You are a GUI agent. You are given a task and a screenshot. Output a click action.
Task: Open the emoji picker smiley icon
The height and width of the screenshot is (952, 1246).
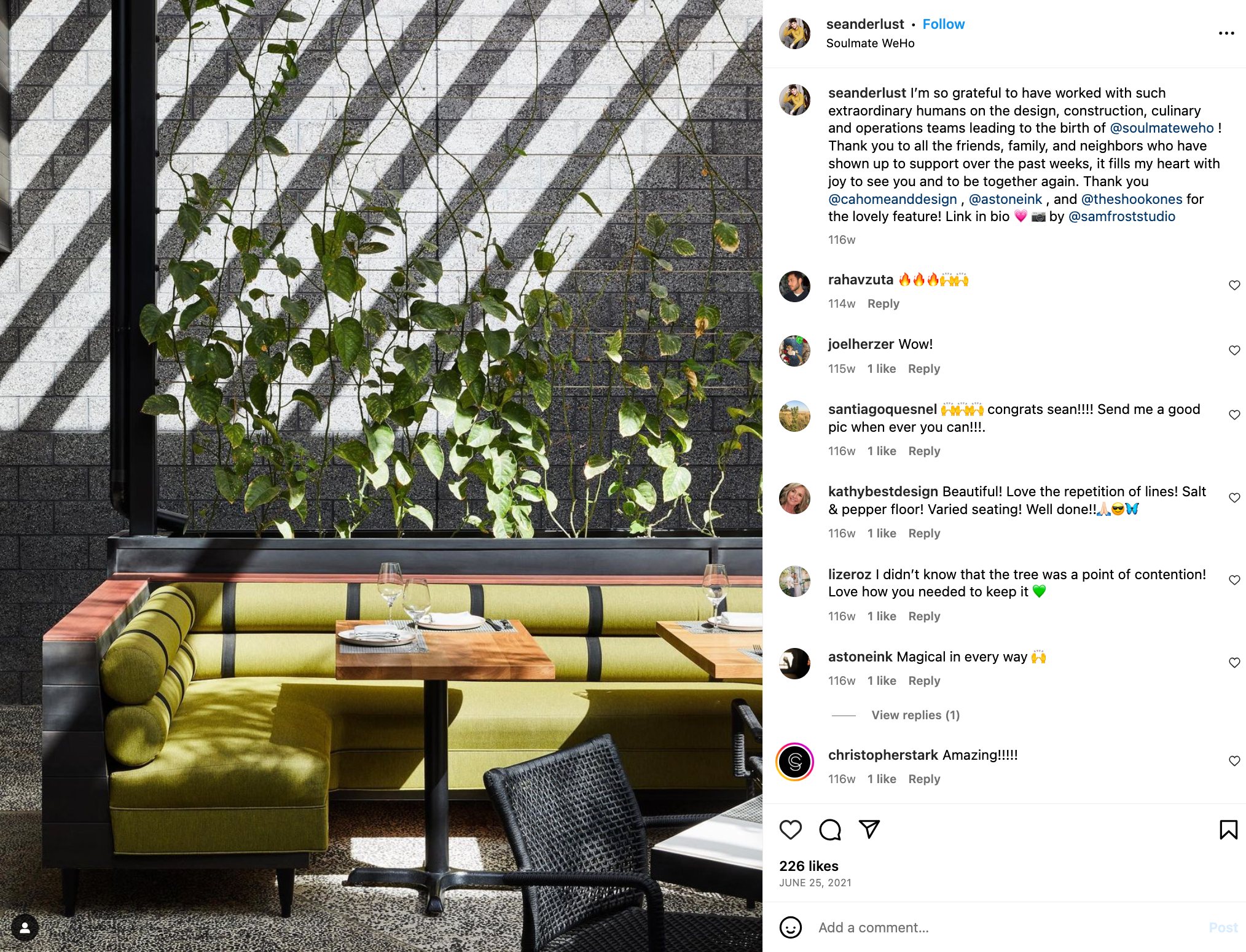[791, 927]
